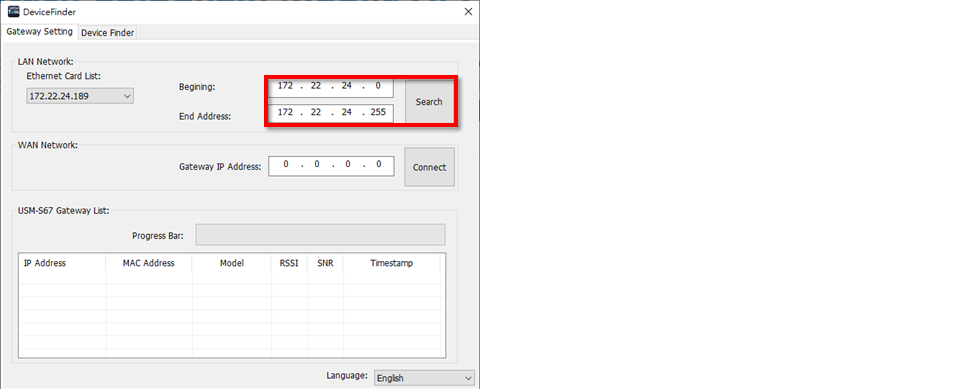Switch to the Device Finder tab
Viewport: 960px width, 389px height.
point(107,32)
